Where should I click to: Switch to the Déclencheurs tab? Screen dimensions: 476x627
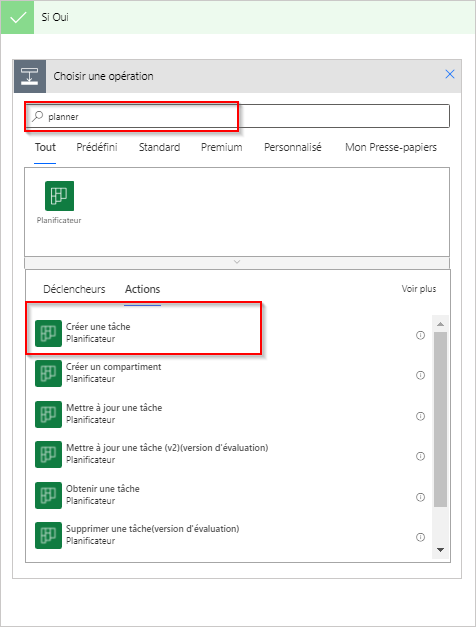pos(74,289)
